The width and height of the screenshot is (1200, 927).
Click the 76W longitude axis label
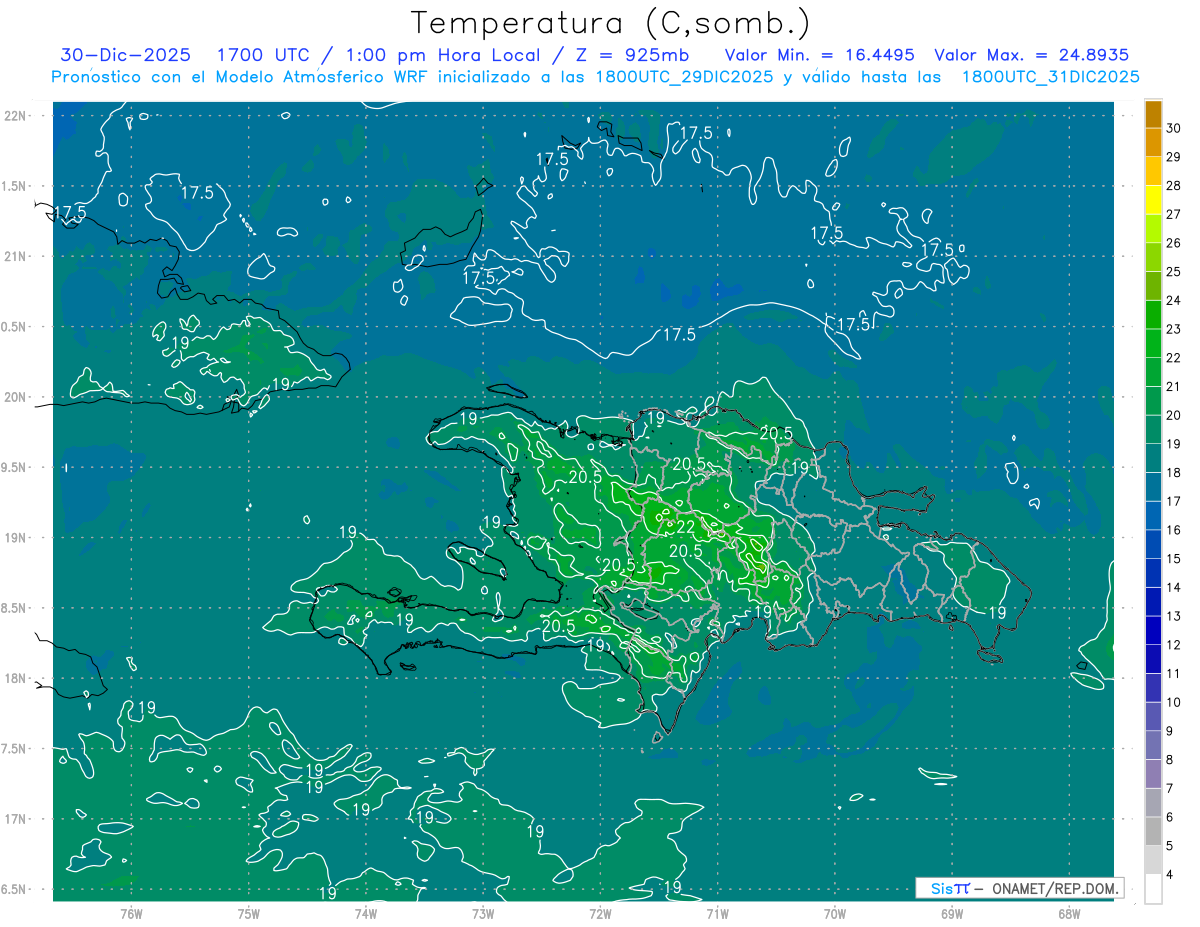point(131,913)
